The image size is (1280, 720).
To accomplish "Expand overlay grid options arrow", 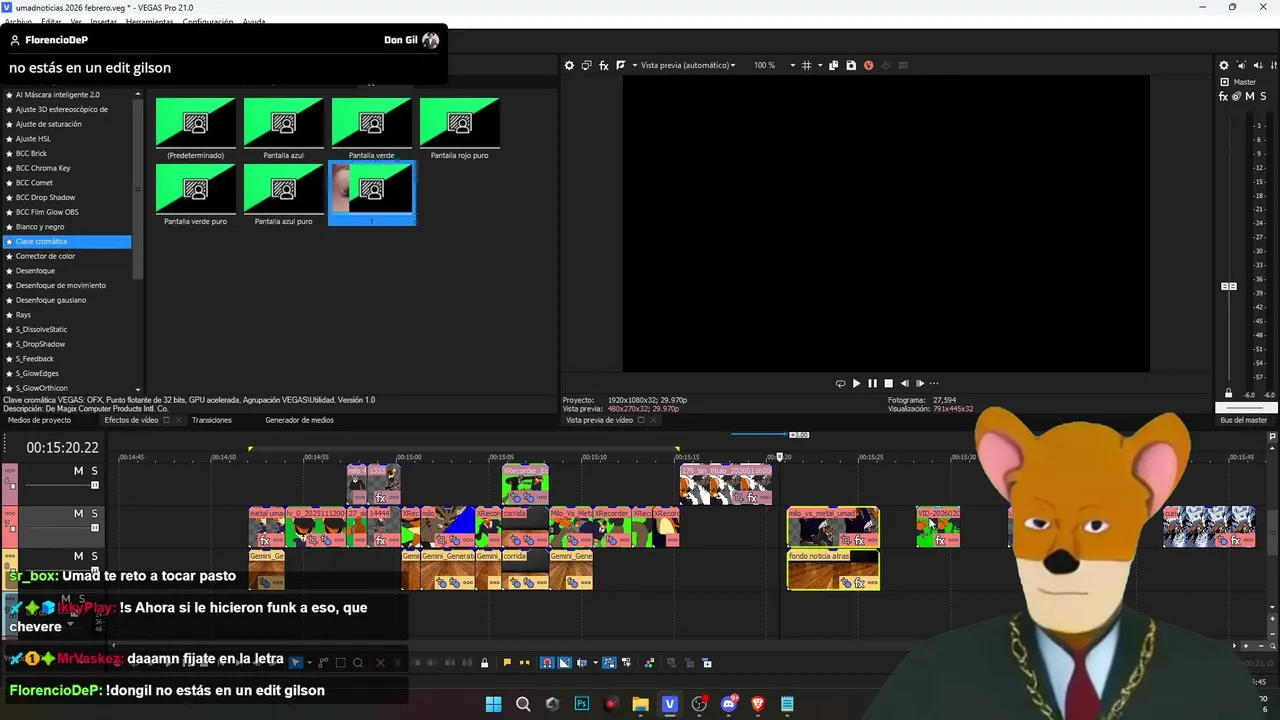I will 819,65.
